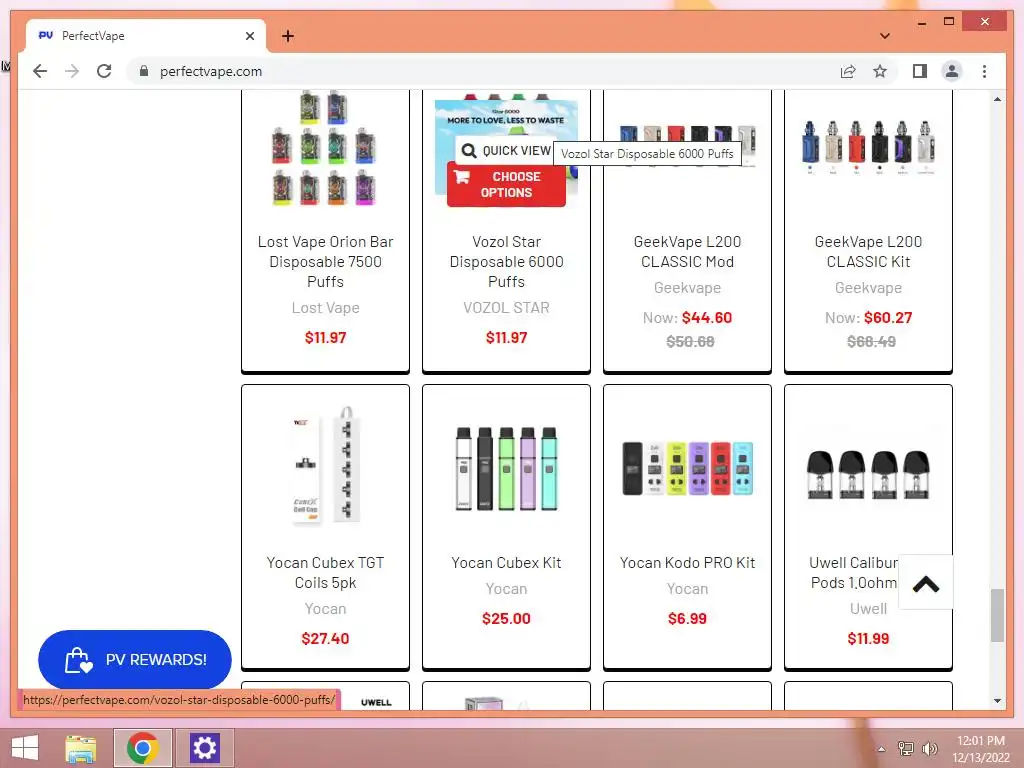This screenshot has width=1024, height=768.
Task: Click Chrome icon in taskbar
Action: (142, 748)
